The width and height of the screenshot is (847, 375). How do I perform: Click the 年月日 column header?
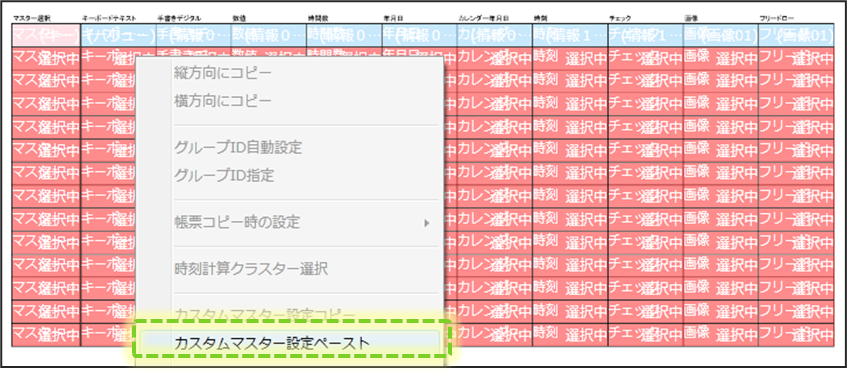(392, 18)
